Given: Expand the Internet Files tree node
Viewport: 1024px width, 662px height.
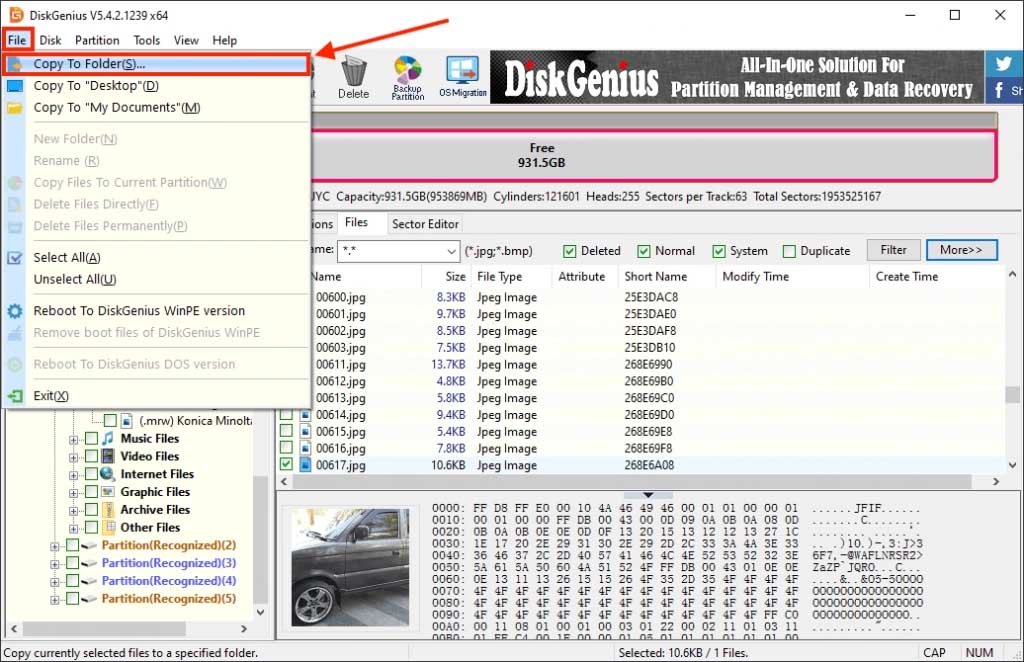Looking at the screenshot, I should coord(74,475).
